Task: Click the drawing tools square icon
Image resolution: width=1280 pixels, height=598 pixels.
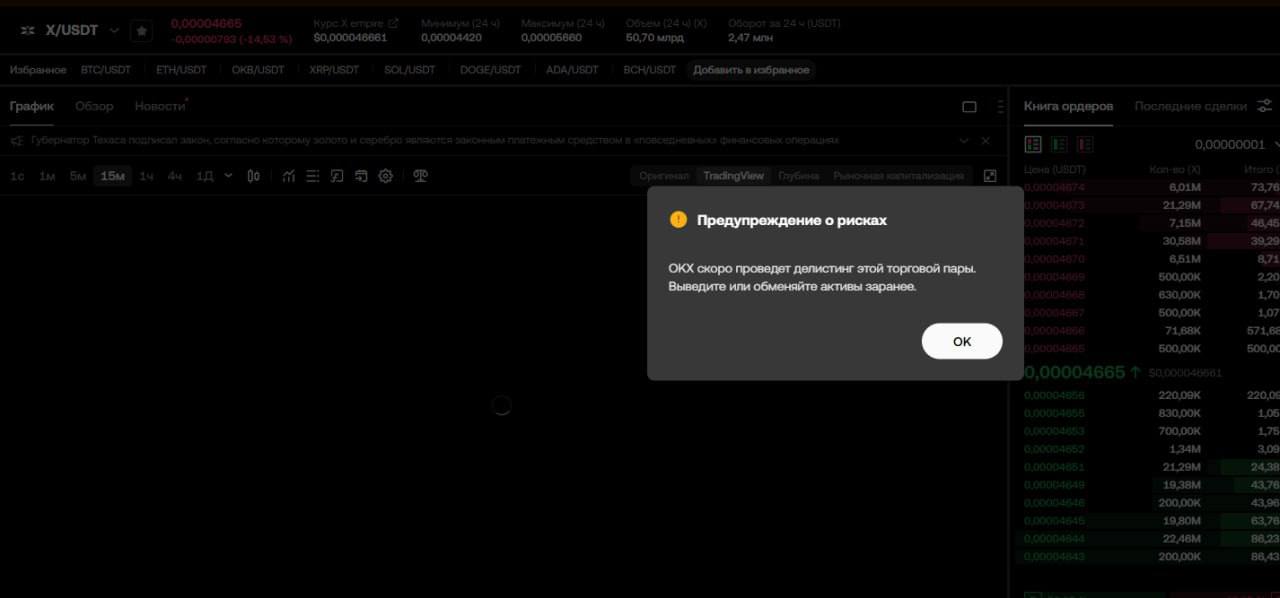Action: [x=337, y=176]
